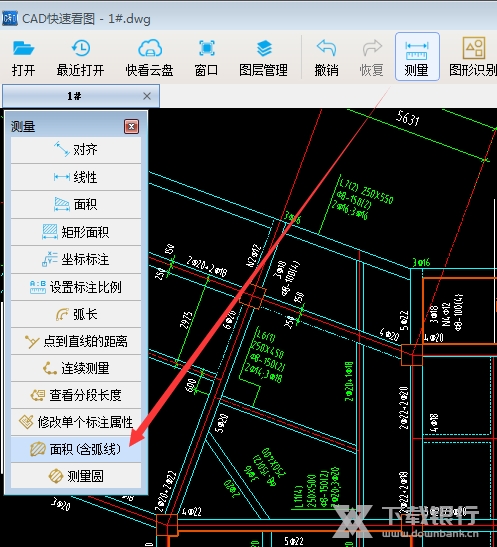Choose the 测量圆 circle measurement tool
Image resolution: width=497 pixels, height=547 pixels.
[x=76, y=476]
